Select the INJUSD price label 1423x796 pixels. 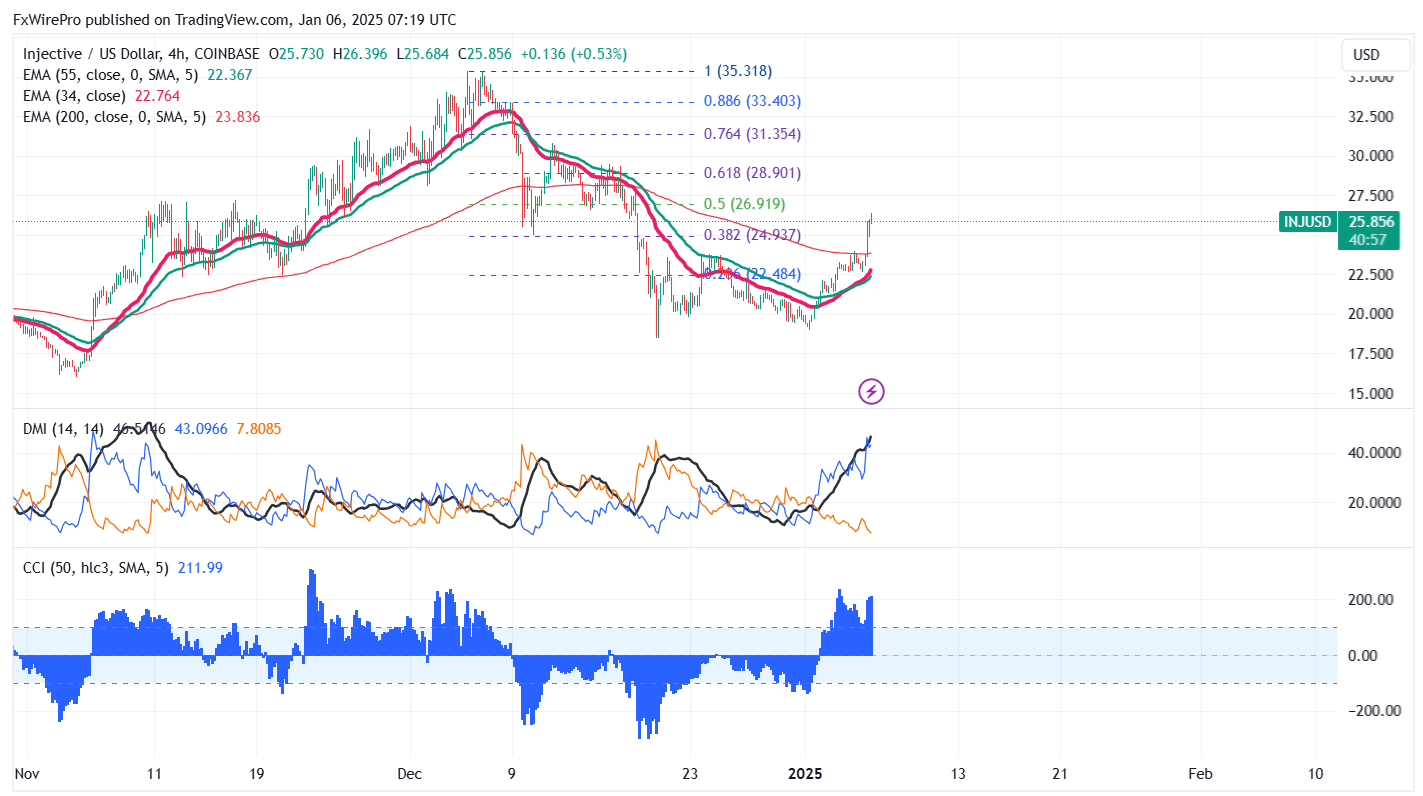pos(1309,222)
